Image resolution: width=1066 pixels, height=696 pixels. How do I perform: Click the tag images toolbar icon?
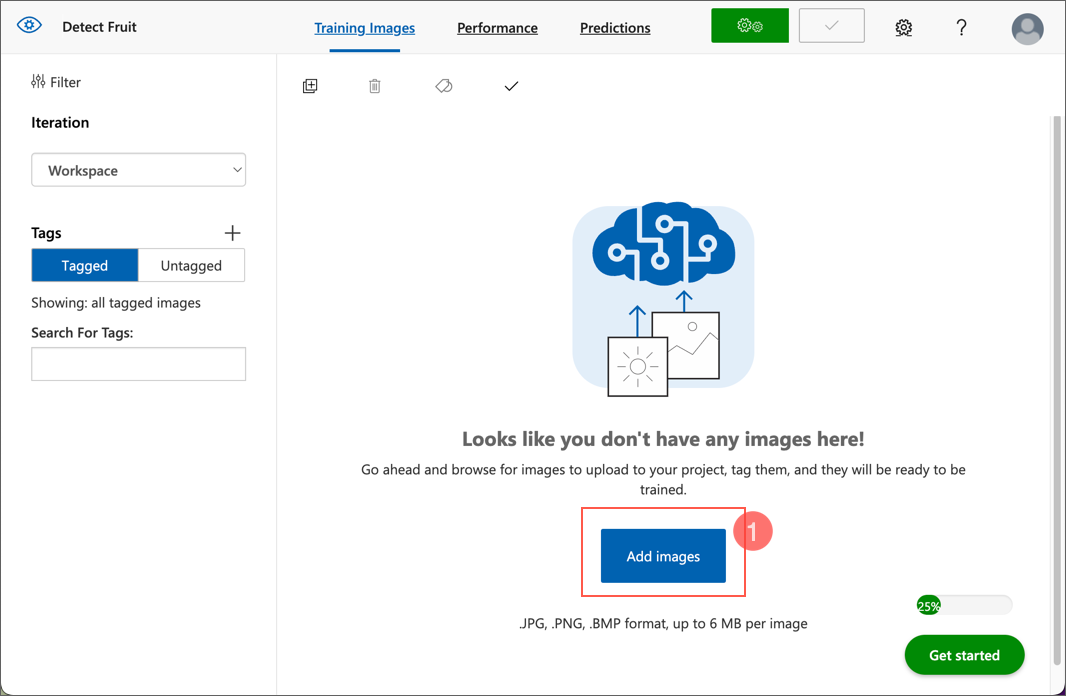click(x=444, y=86)
